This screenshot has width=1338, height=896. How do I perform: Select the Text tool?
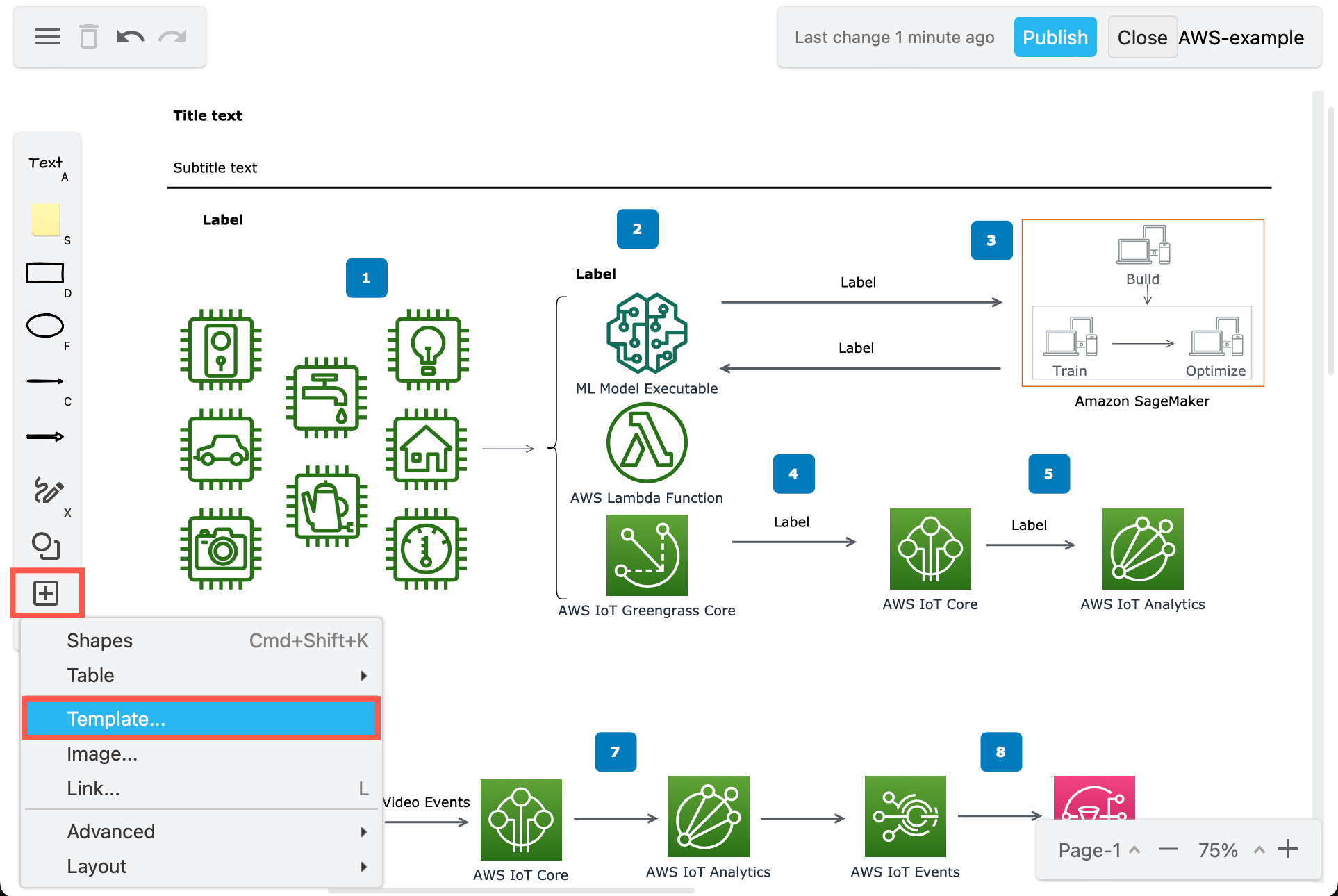[46, 163]
